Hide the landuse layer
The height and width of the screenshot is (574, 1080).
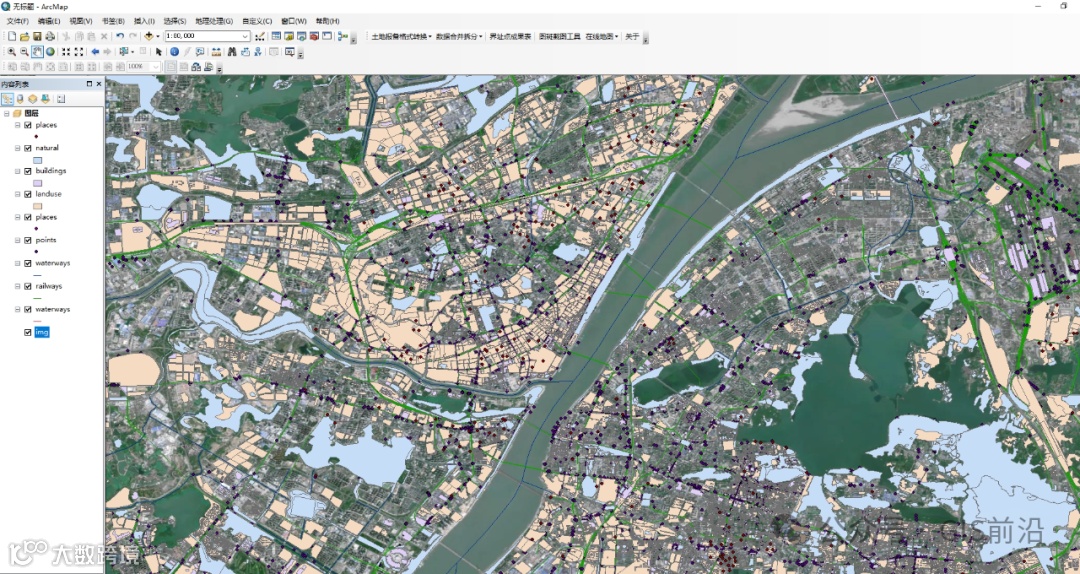click(28, 194)
